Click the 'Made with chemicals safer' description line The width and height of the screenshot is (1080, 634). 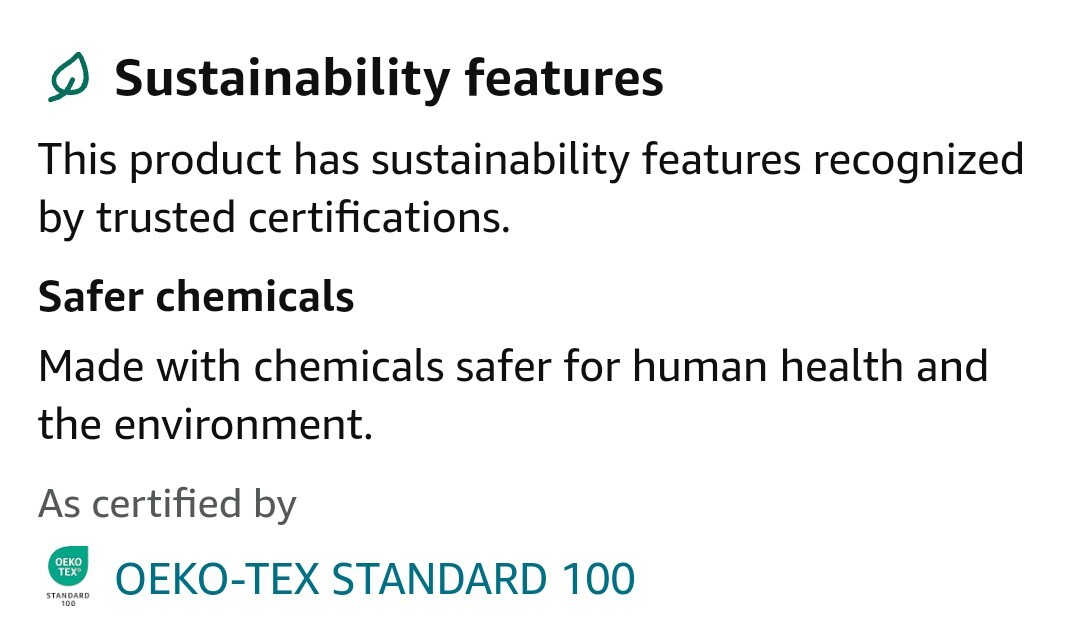point(513,366)
